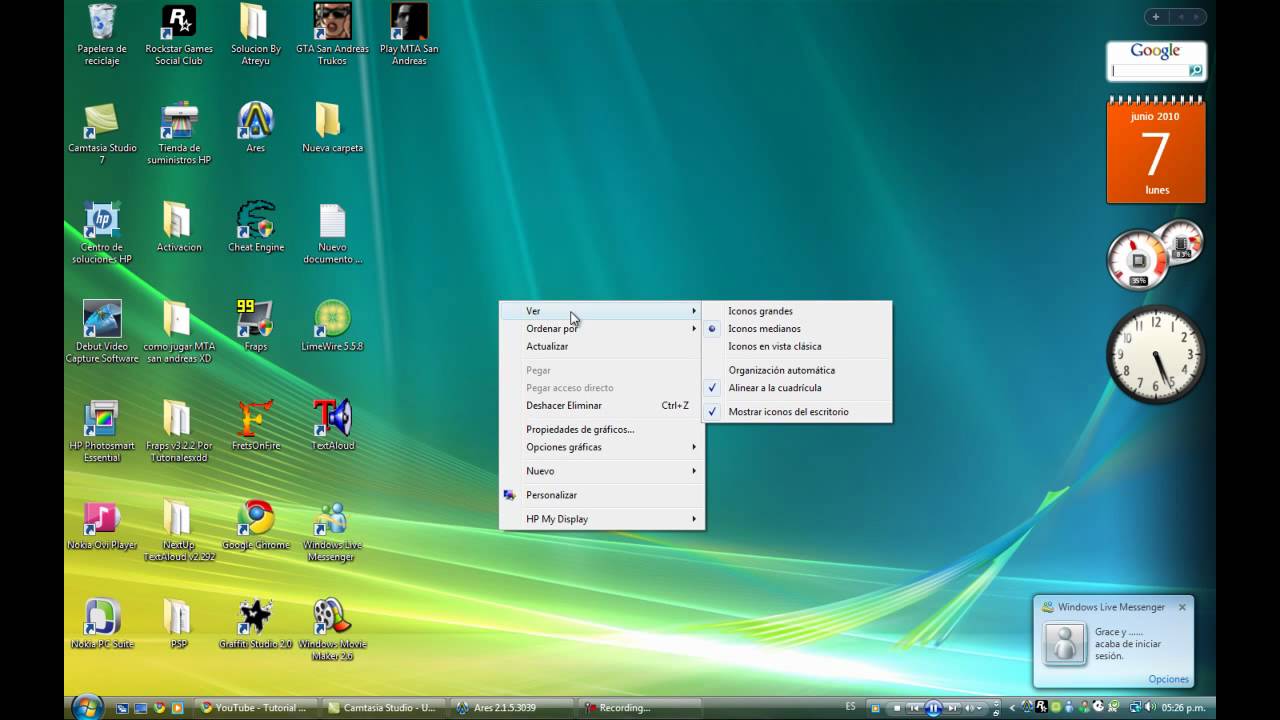This screenshot has width=1280, height=720.
Task: Expand Opciones gráficas submenu
Action: pyautogui.click(x=602, y=447)
